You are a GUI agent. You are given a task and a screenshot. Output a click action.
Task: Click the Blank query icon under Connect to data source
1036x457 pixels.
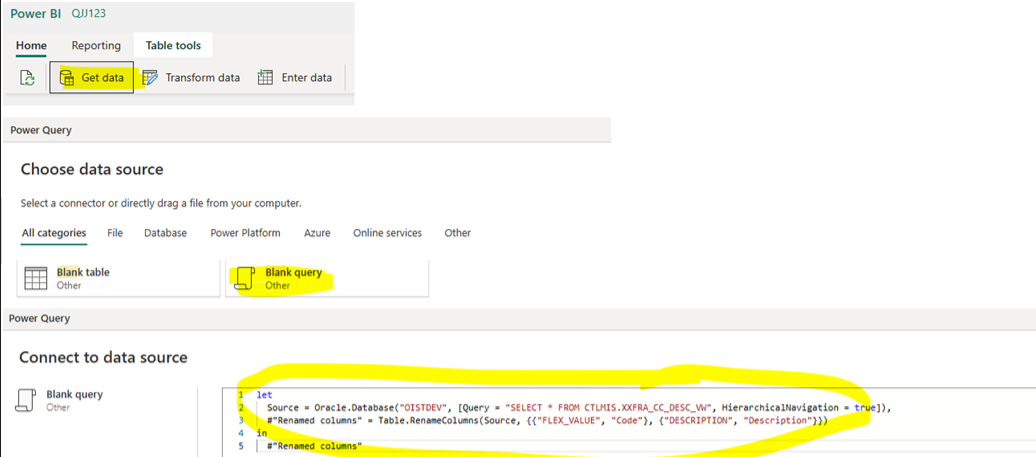pos(26,401)
